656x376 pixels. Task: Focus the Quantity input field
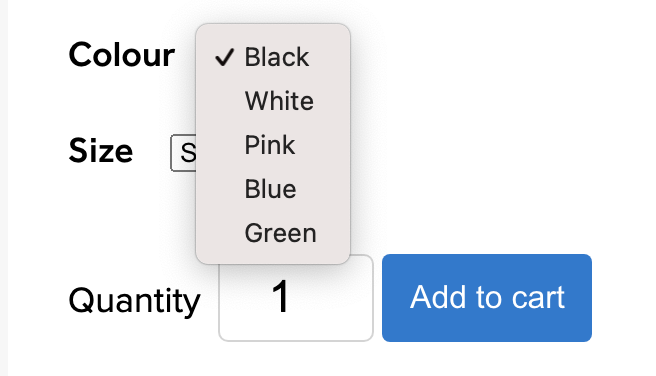[x=296, y=298]
